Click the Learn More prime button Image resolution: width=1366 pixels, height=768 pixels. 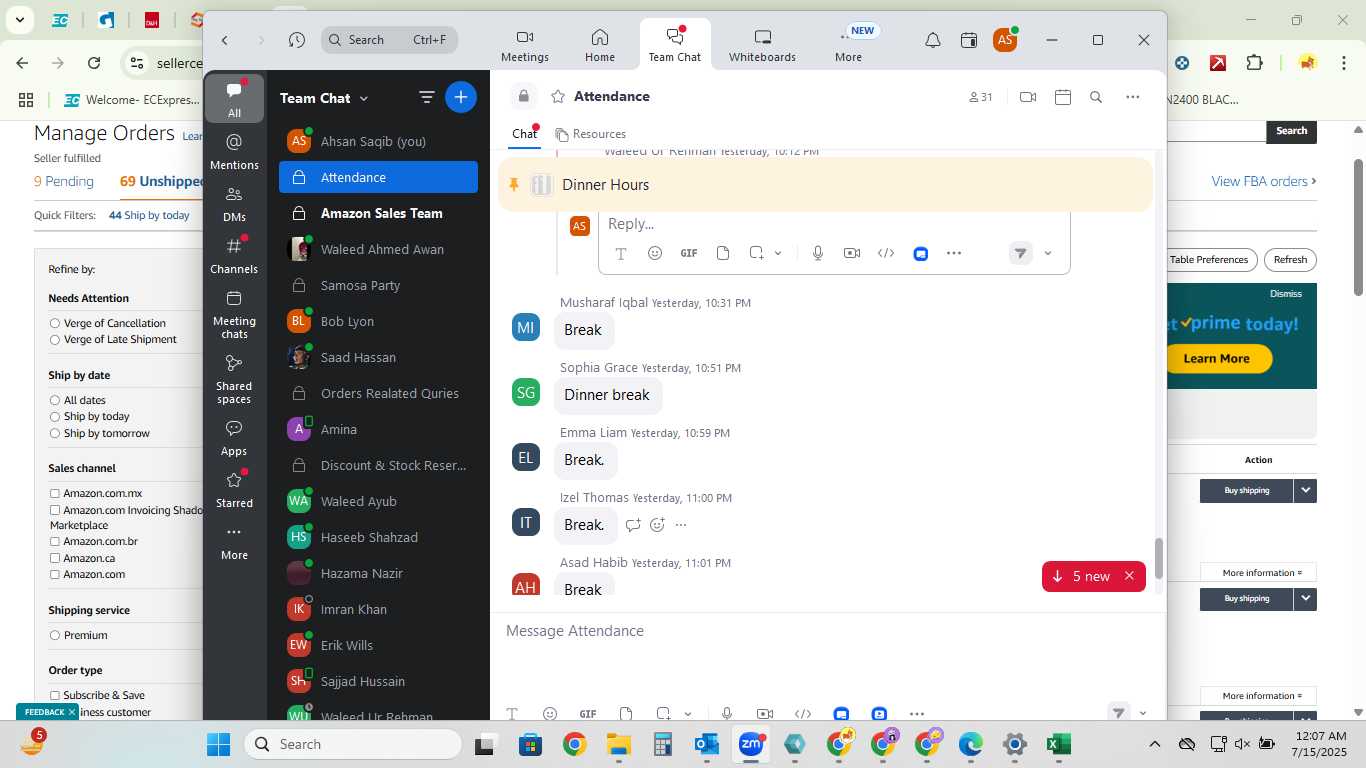tap(1216, 358)
